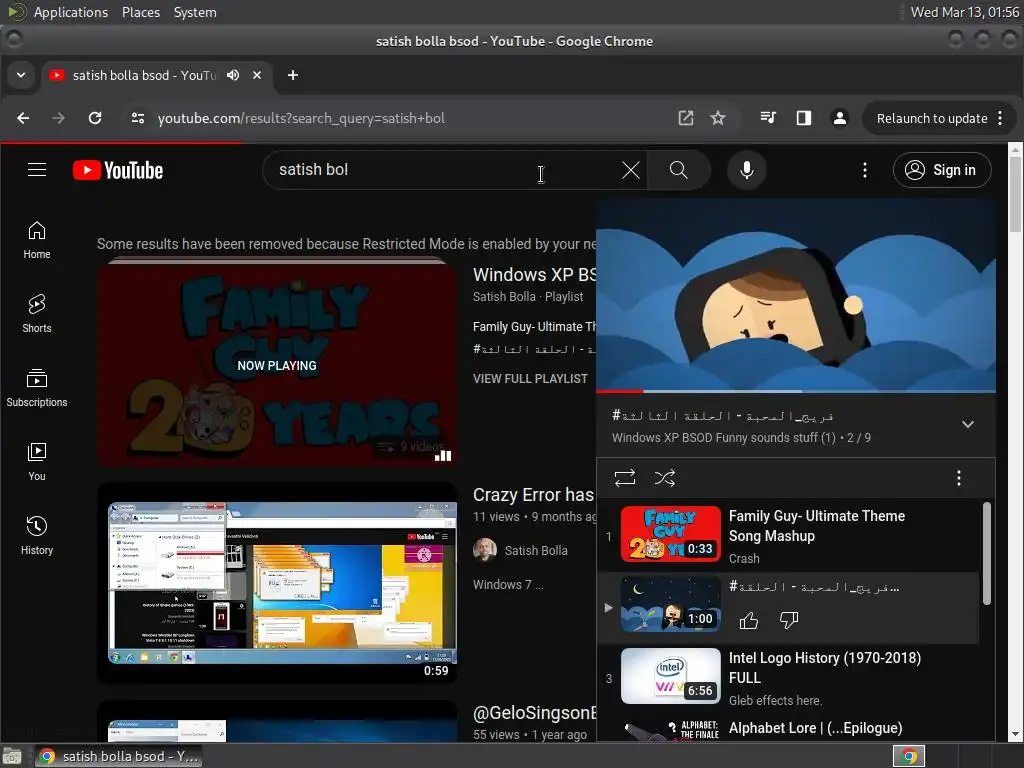The width and height of the screenshot is (1024, 768).
Task: Close the YouTube tab
Action: [x=257, y=75]
